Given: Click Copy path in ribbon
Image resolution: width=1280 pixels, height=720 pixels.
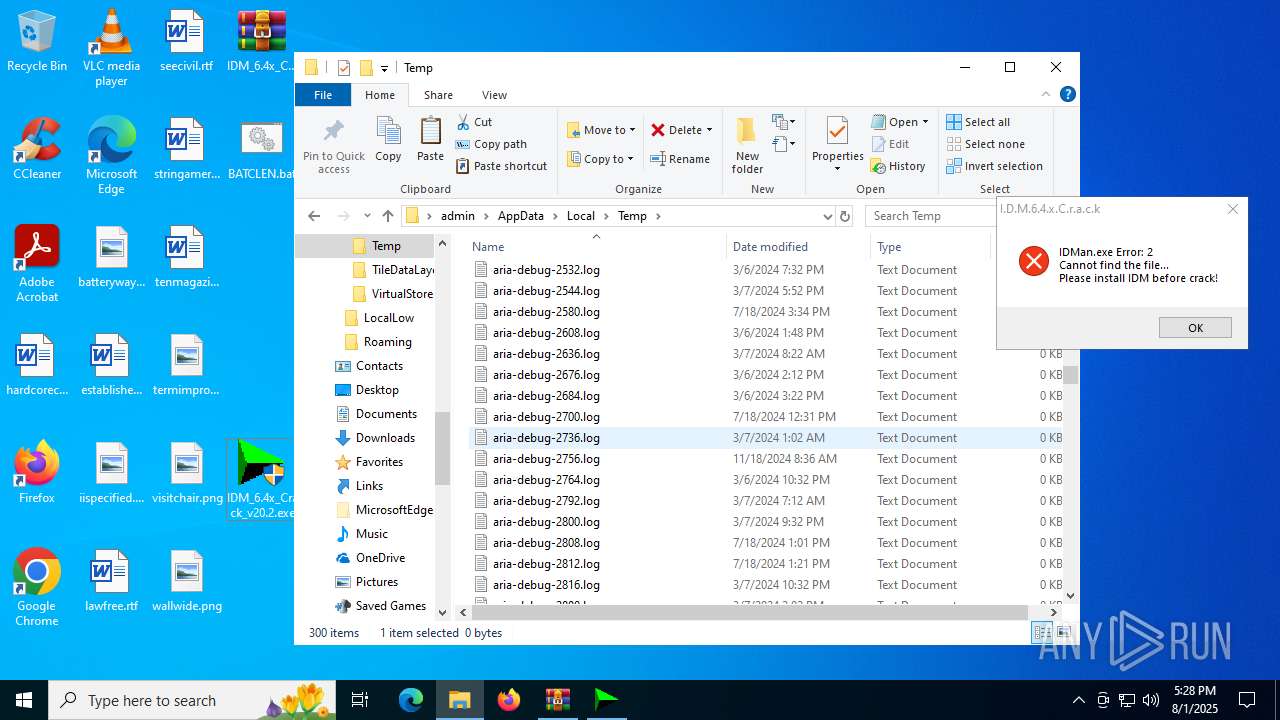Looking at the screenshot, I should click(491, 144).
